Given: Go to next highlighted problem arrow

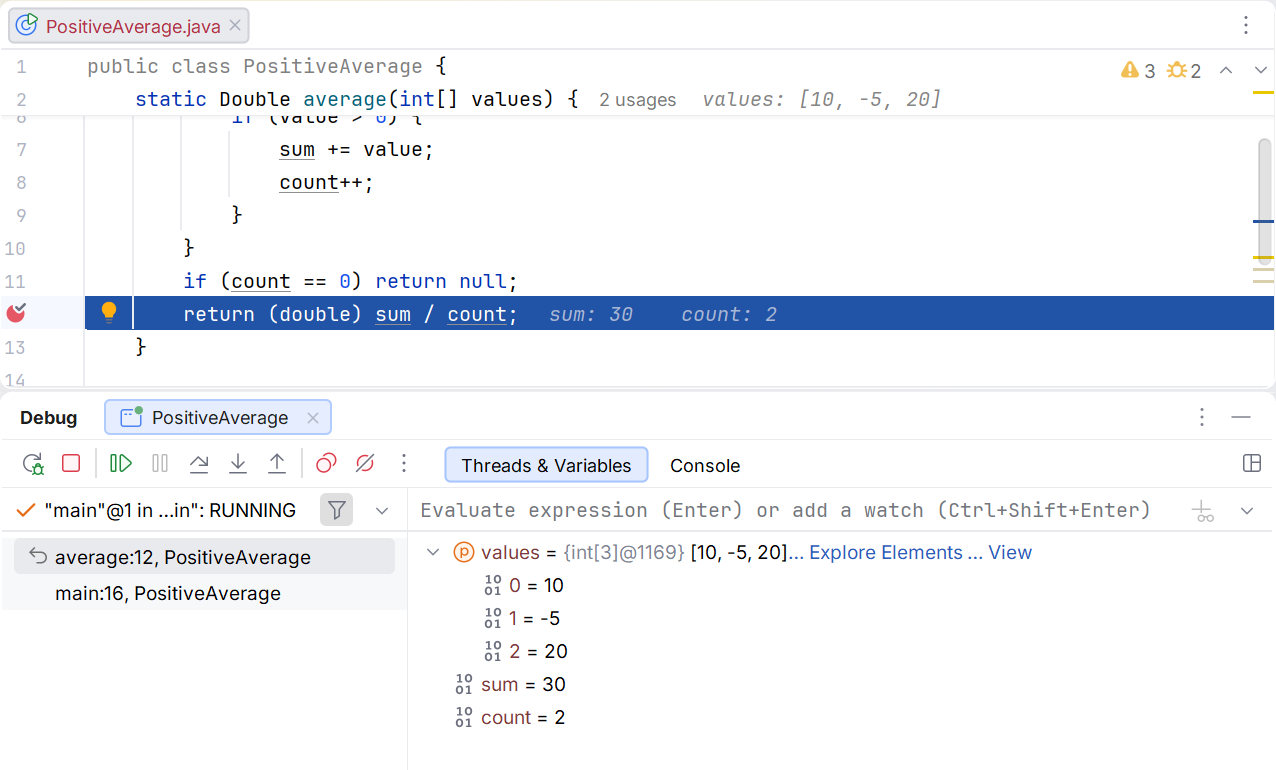Looking at the screenshot, I should coord(1259,71).
